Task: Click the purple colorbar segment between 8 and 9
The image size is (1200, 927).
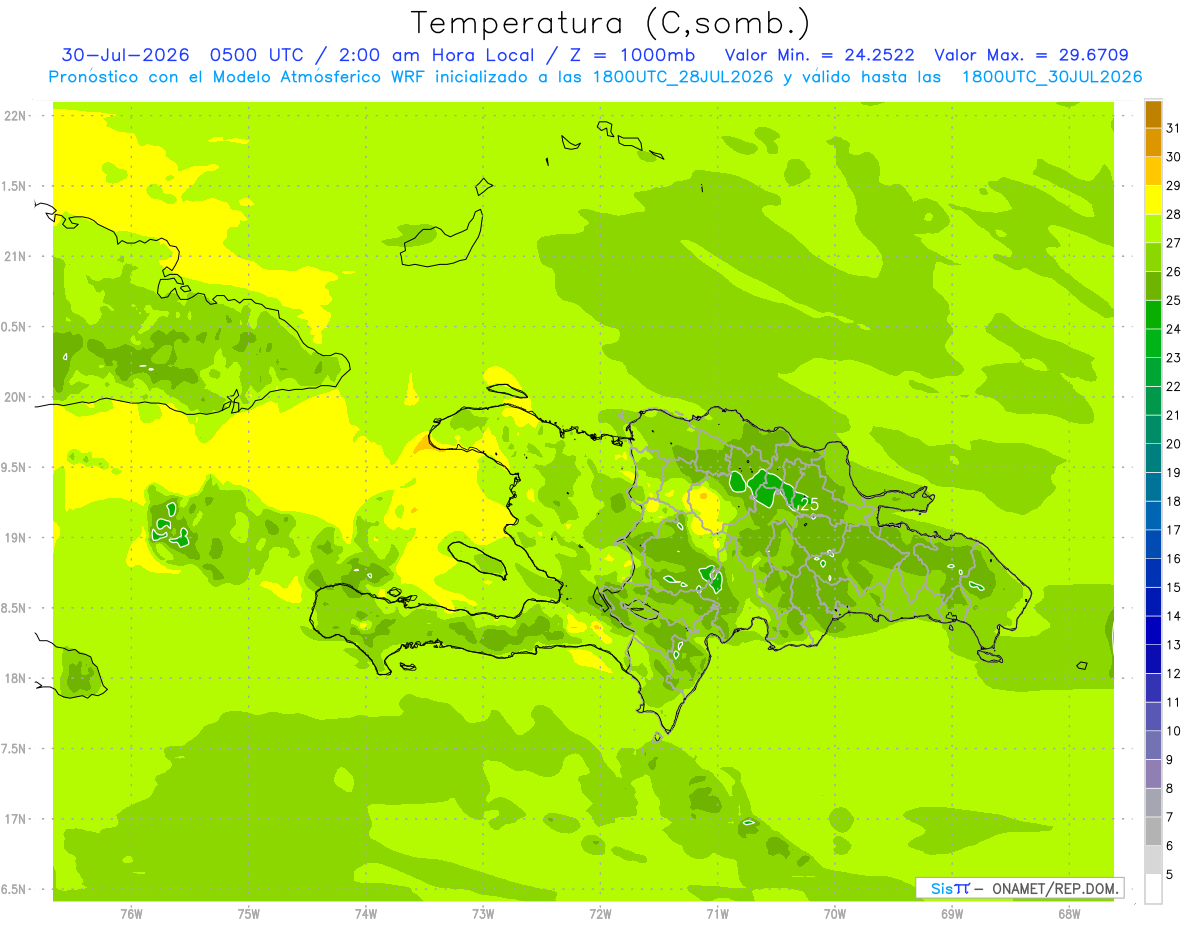Action: click(x=1153, y=775)
